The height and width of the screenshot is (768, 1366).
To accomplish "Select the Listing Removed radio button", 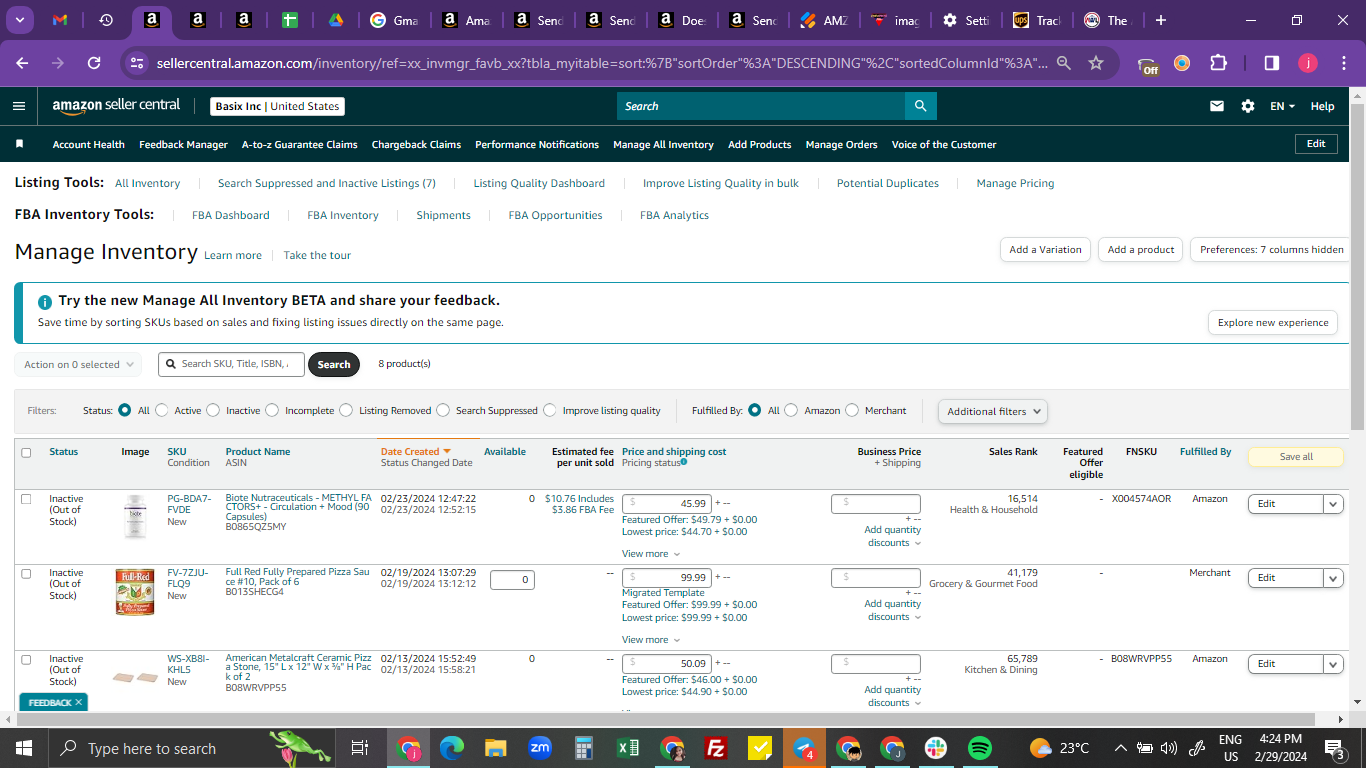I will coord(346,410).
